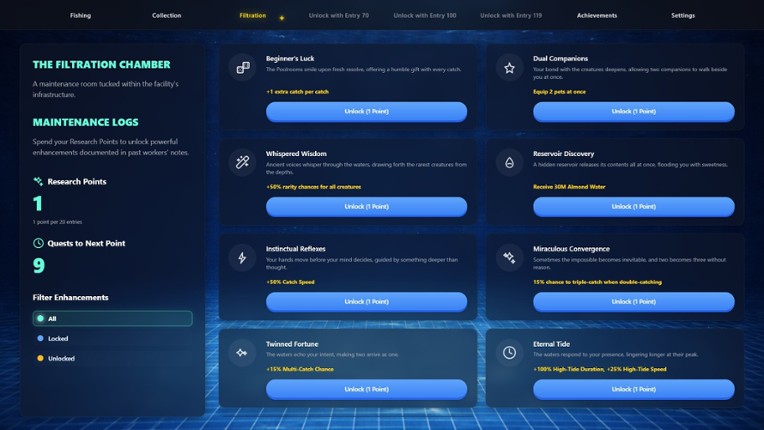
Task: Select the All enhancements filter
Action: pyautogui.click(x=113, y=318)
